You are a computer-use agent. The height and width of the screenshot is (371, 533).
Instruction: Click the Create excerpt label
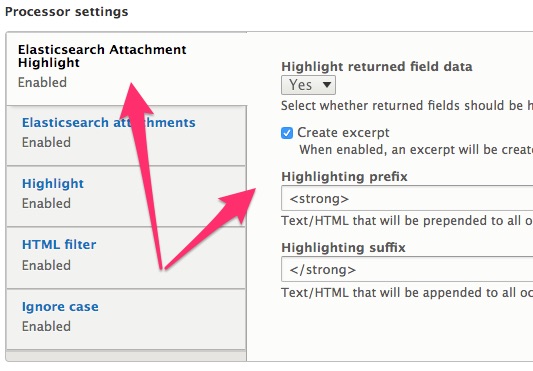click(x=343, y=133)
